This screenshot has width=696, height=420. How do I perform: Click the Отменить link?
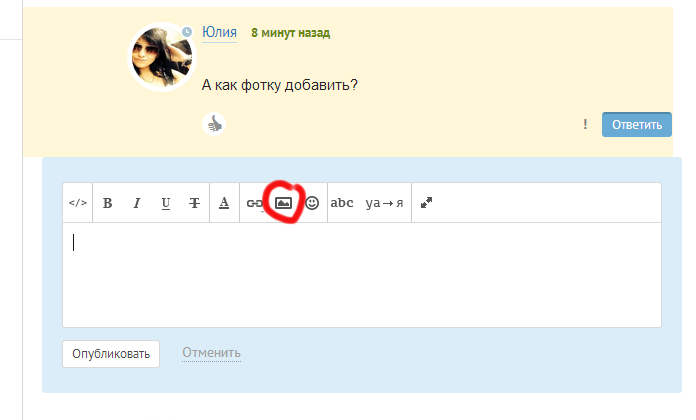(211, 353)
